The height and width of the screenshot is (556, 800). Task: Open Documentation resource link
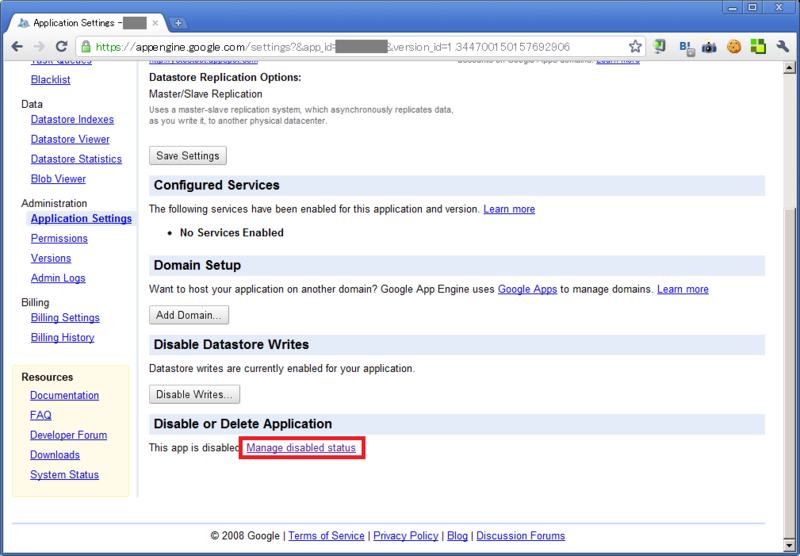(64, 395)
